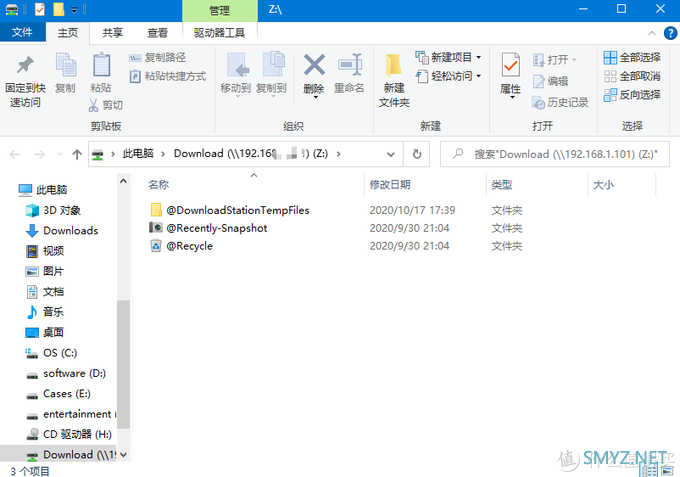The height and width of the screenshot is (477, 680).
Task: Open Music (音乐) in the sidebar
Action: (45, 312)
